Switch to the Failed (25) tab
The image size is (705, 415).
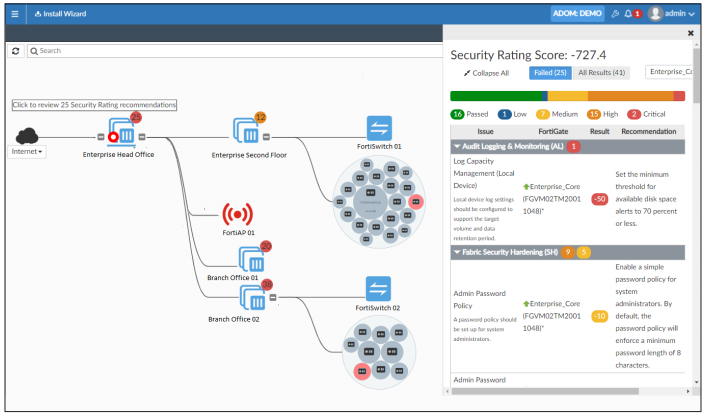pyautogui.click(x=550, y=73)
